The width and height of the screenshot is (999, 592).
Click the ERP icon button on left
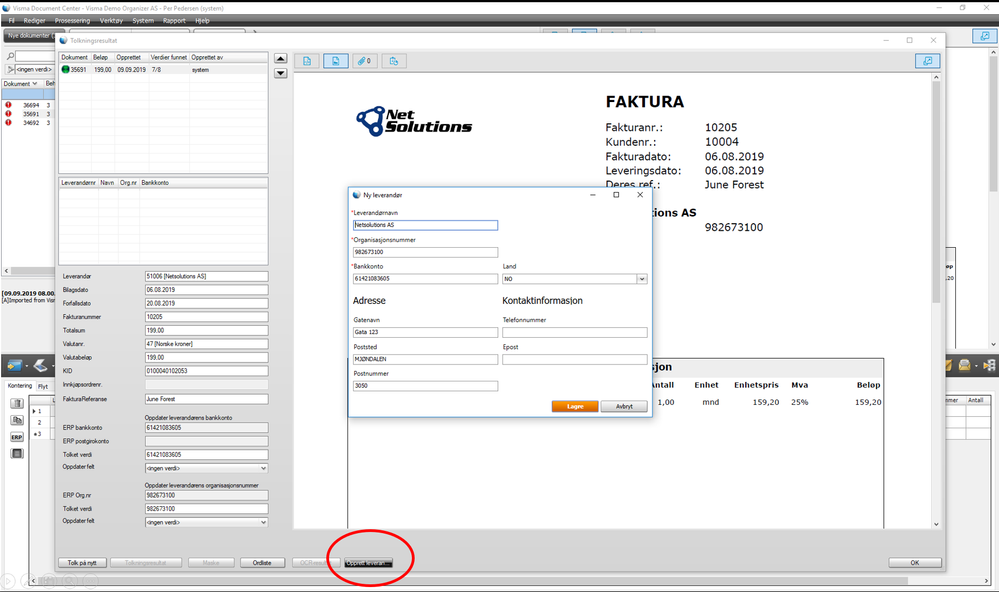tap(17, 437)
